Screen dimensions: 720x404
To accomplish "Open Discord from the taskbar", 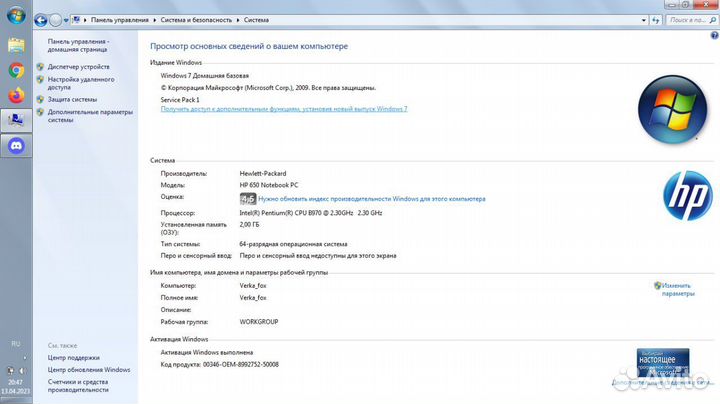I will [16, 146].
